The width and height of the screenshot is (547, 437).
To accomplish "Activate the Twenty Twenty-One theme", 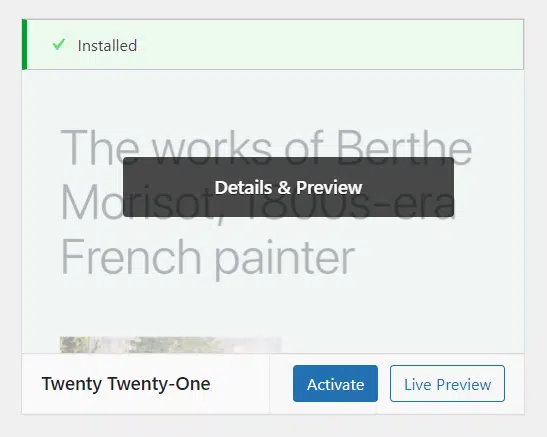I will [x=335, y=384].
